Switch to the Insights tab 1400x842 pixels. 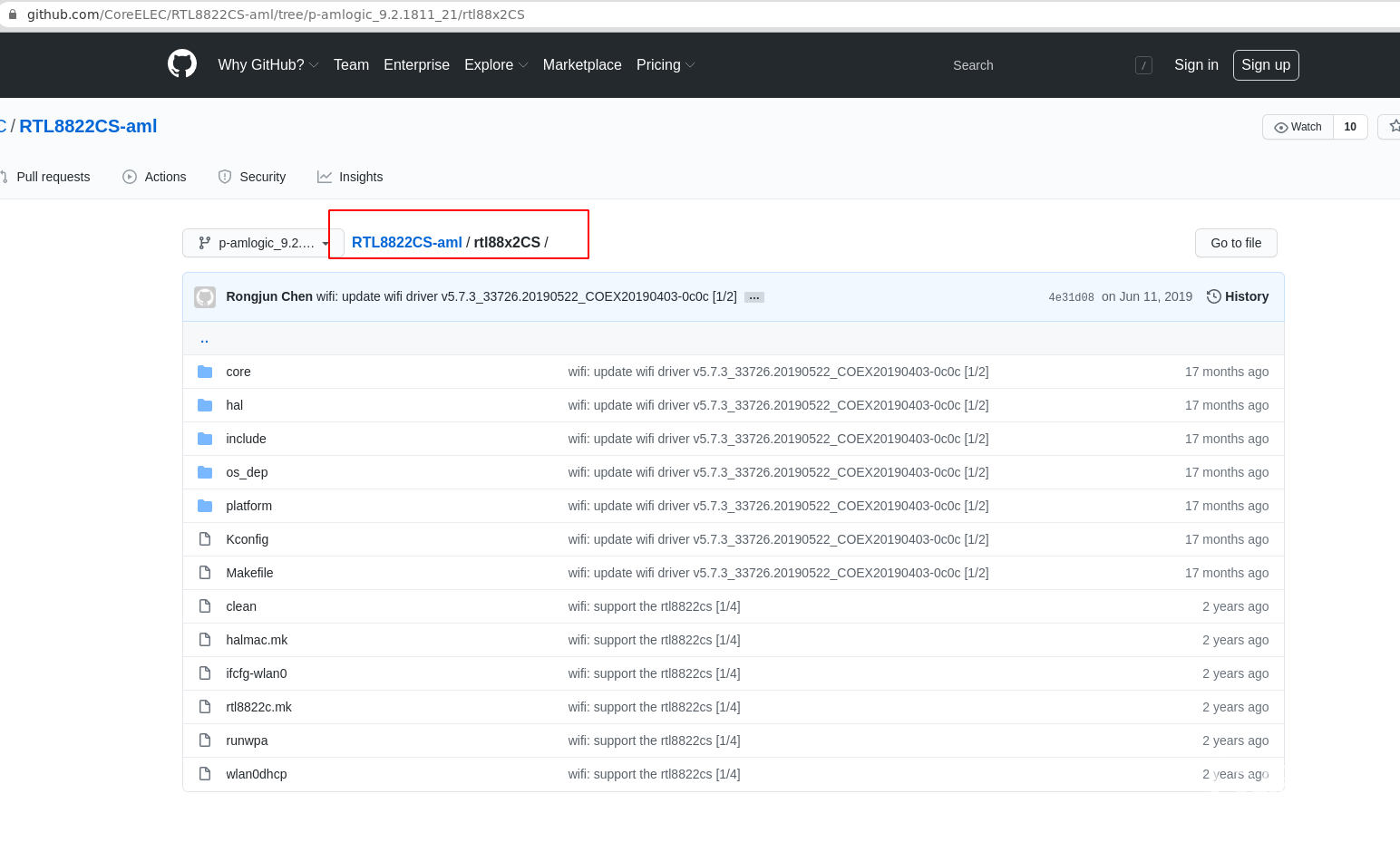pos(350,177)
